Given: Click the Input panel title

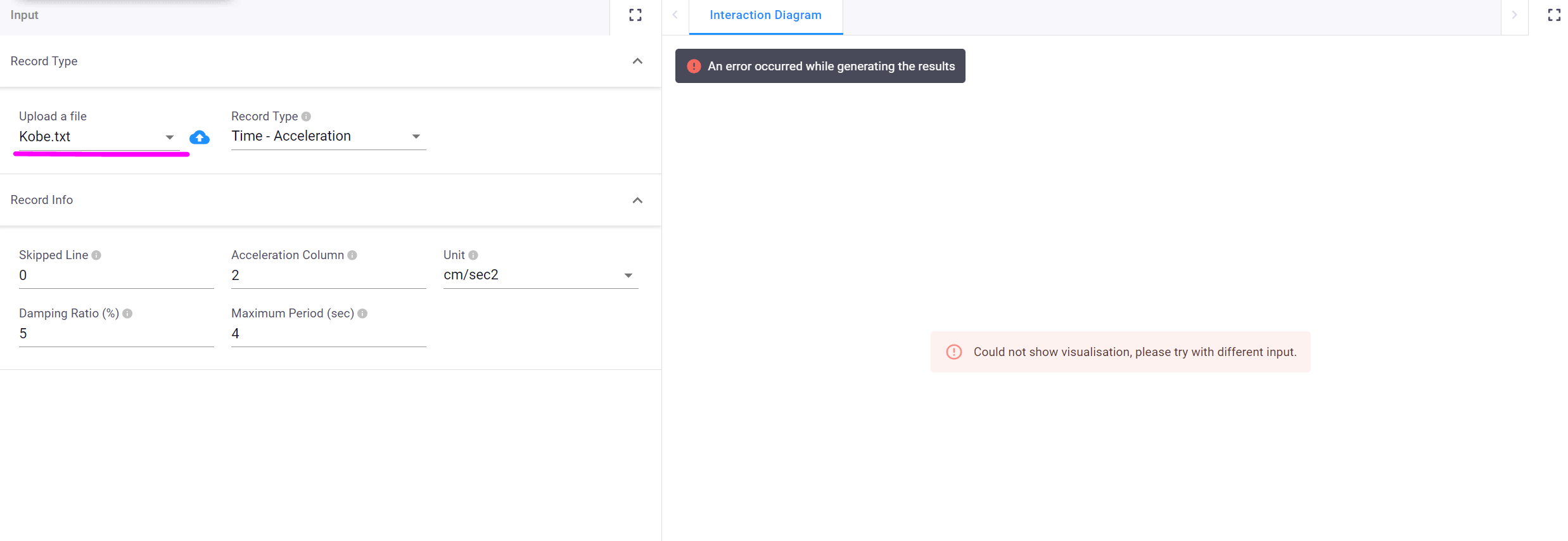Looking at the screenshot, I should pos(25,15).
